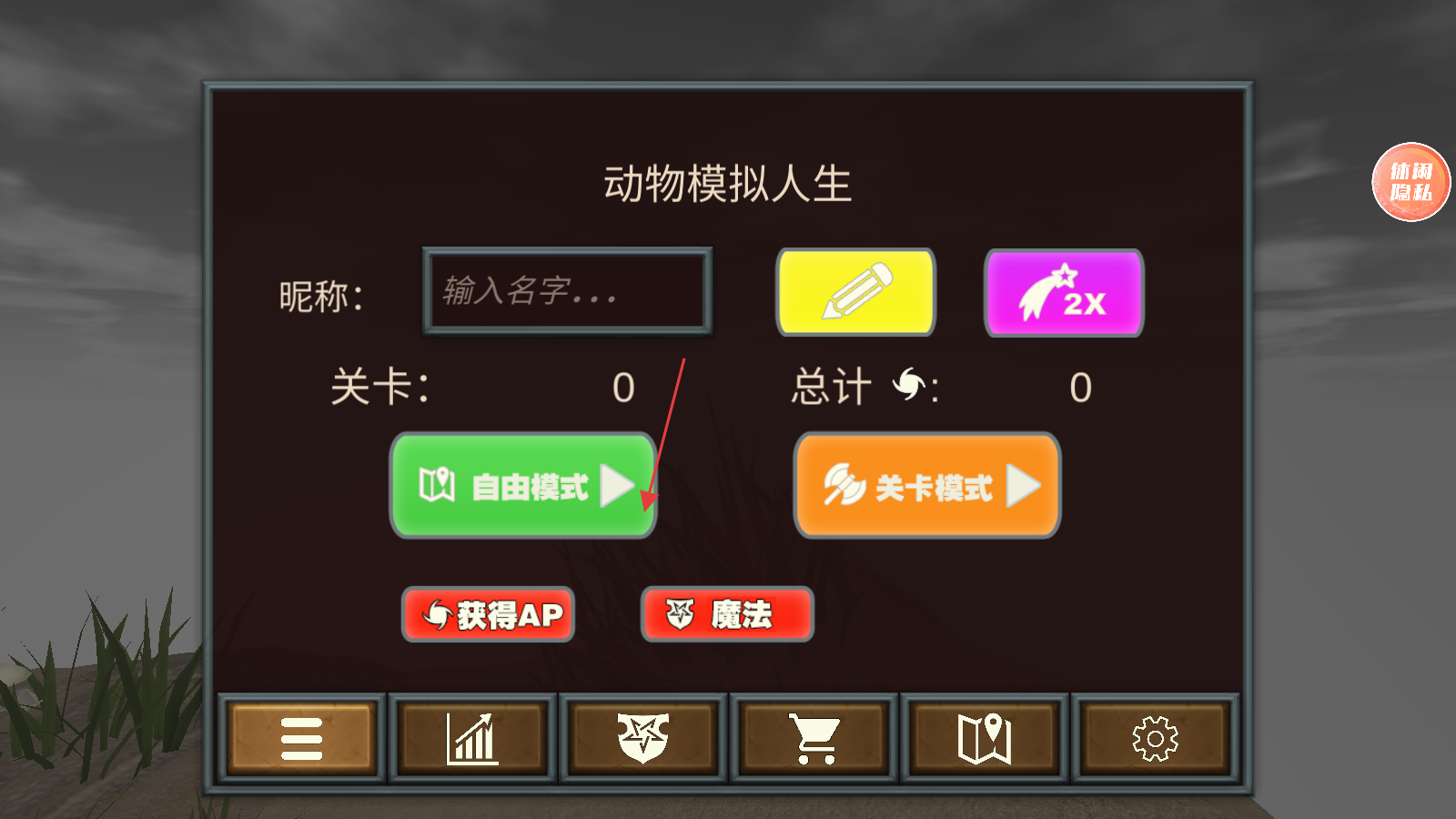1456x819 pixels.
Task: Start the green 自由模式 button
Action: coord(523,485)
